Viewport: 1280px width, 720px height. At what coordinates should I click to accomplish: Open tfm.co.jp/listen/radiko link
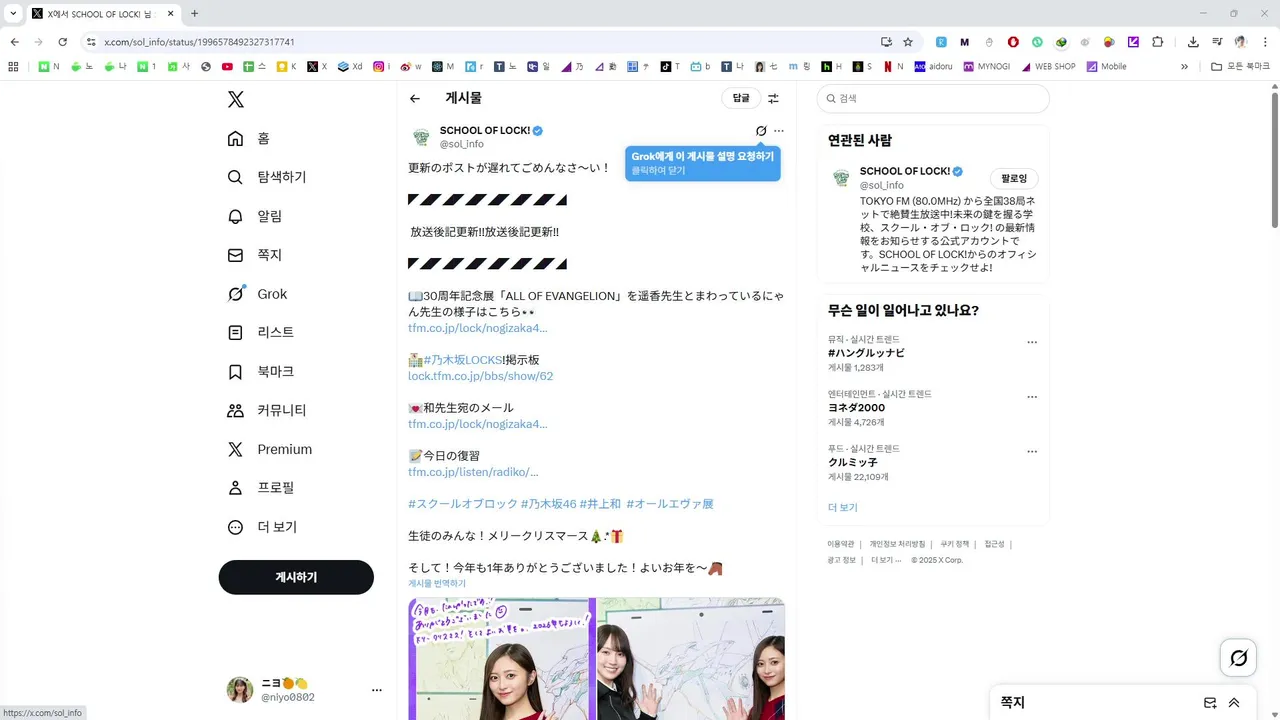coord(473,472)
